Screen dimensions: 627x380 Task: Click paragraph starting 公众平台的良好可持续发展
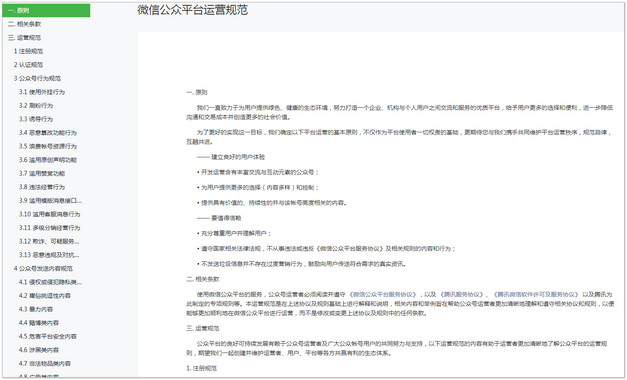click(397, 348)
